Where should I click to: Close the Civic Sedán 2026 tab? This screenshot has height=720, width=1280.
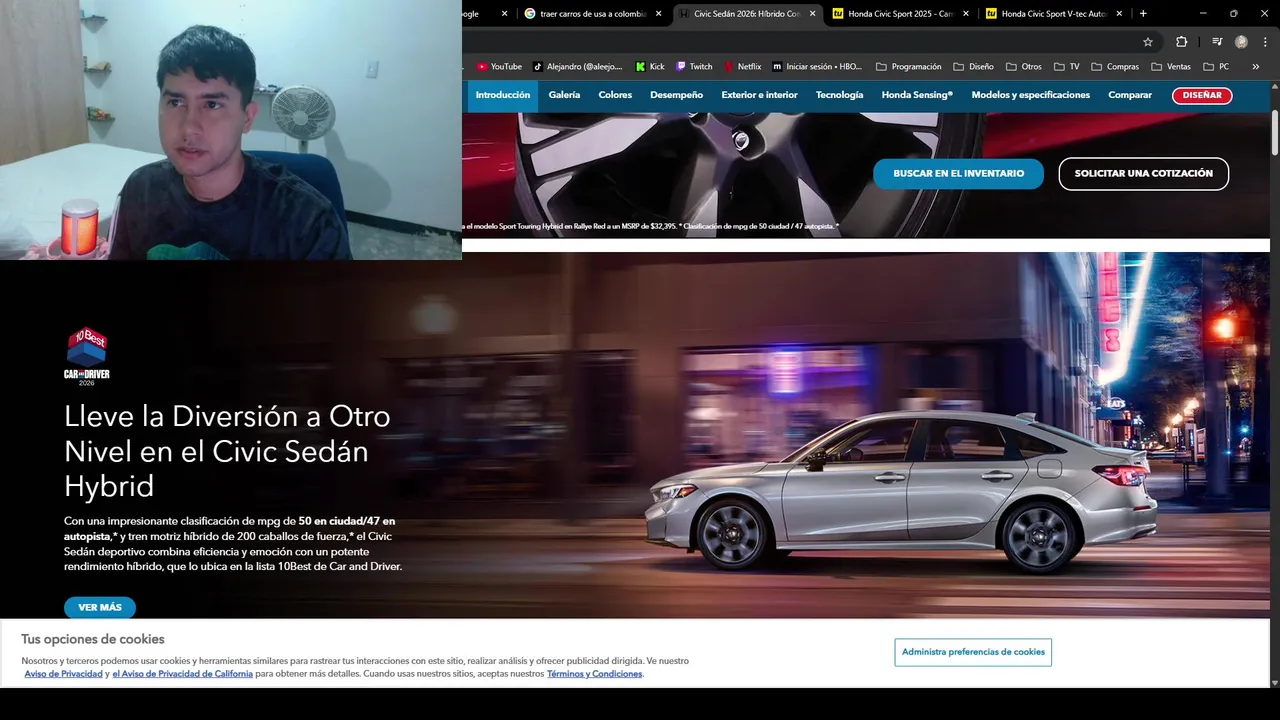(812, 14)
